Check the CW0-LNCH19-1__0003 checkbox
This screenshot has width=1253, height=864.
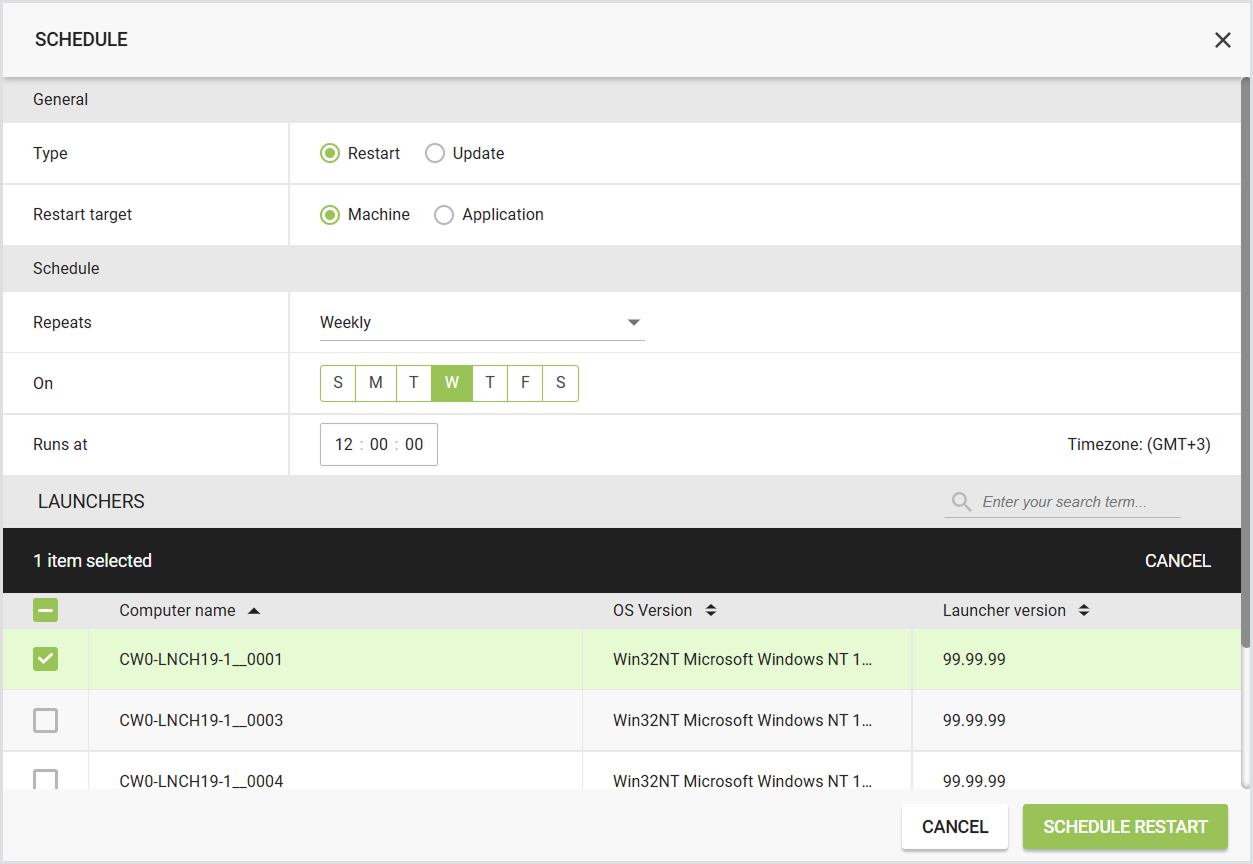click(46, 720)
